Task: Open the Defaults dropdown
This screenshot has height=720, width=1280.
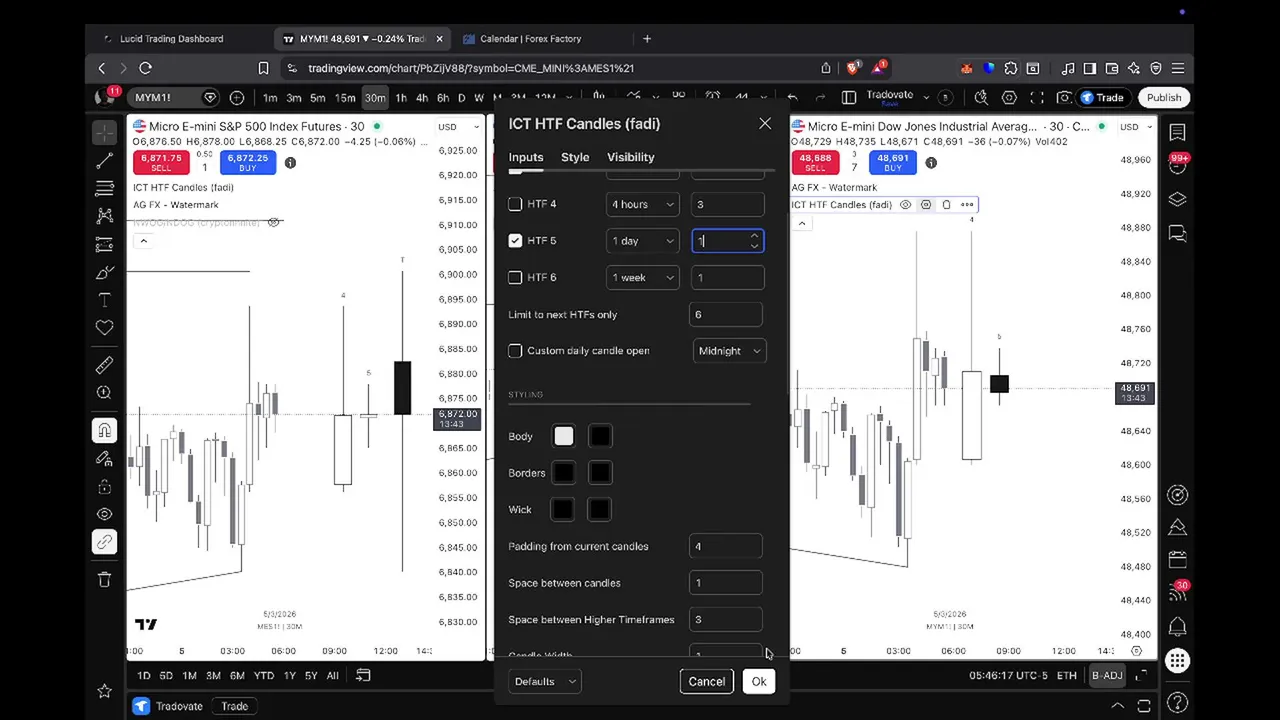Action: click(x=545, y=681)
